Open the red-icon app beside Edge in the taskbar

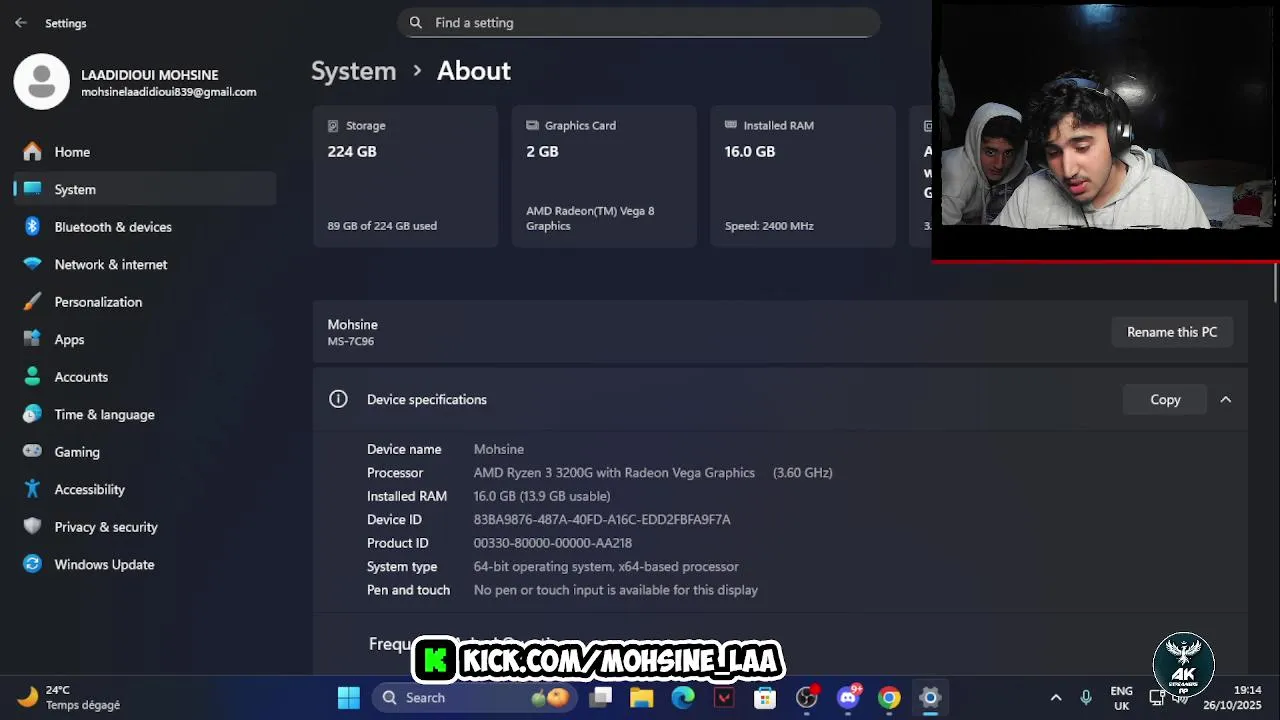724,698
